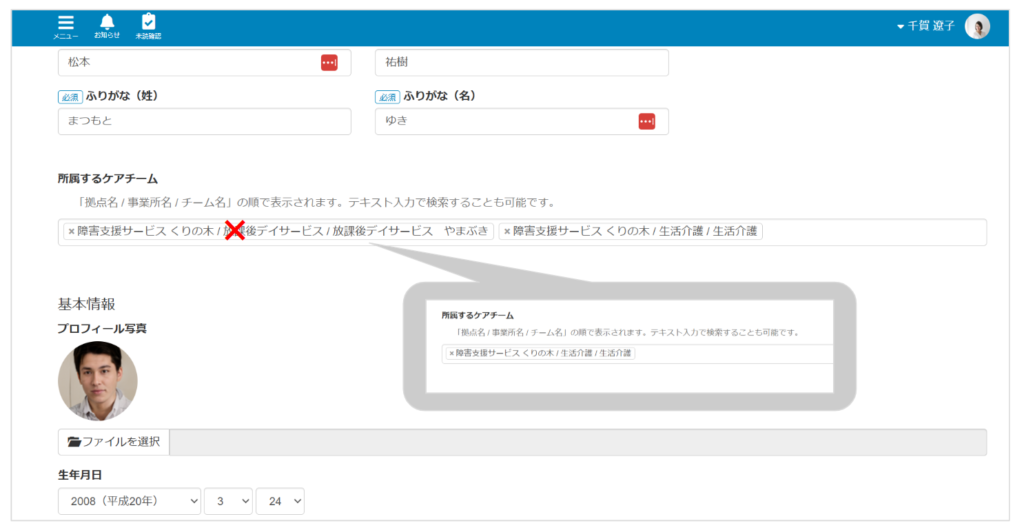Expand the birth year 2008（平成20年） dropdown
1024x530 pixels.
[129, 501]
